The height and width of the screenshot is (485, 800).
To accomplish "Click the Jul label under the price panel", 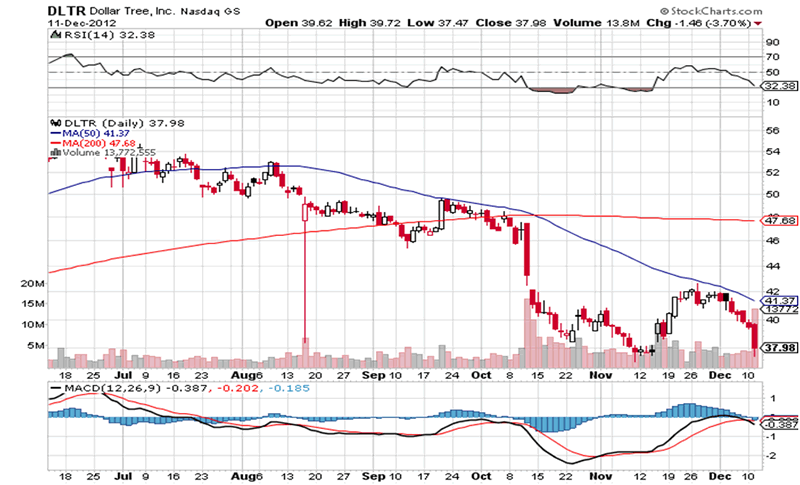I will pyautogui.click(x=122, y=375).
